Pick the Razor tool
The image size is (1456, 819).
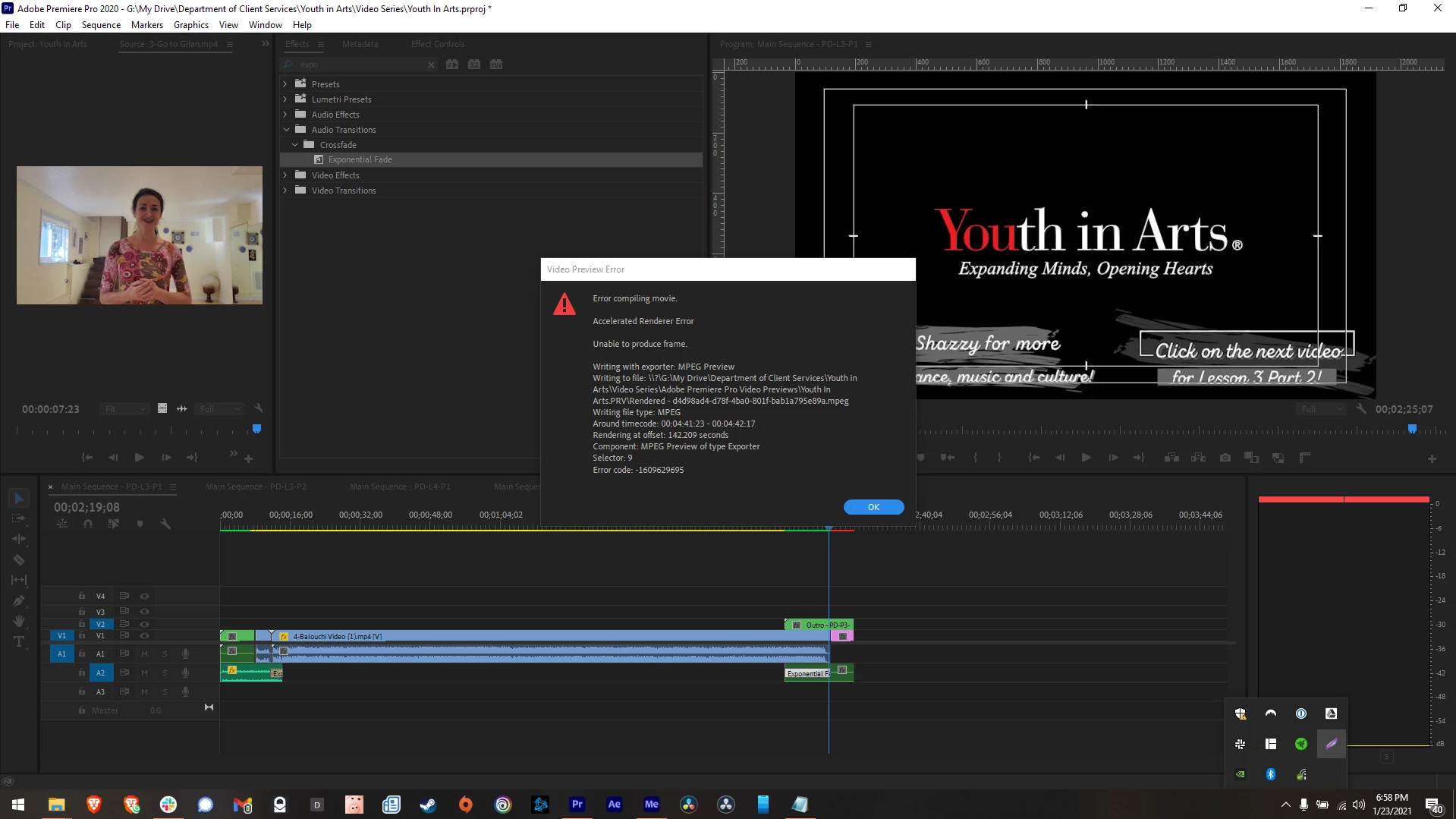[19, 559]
